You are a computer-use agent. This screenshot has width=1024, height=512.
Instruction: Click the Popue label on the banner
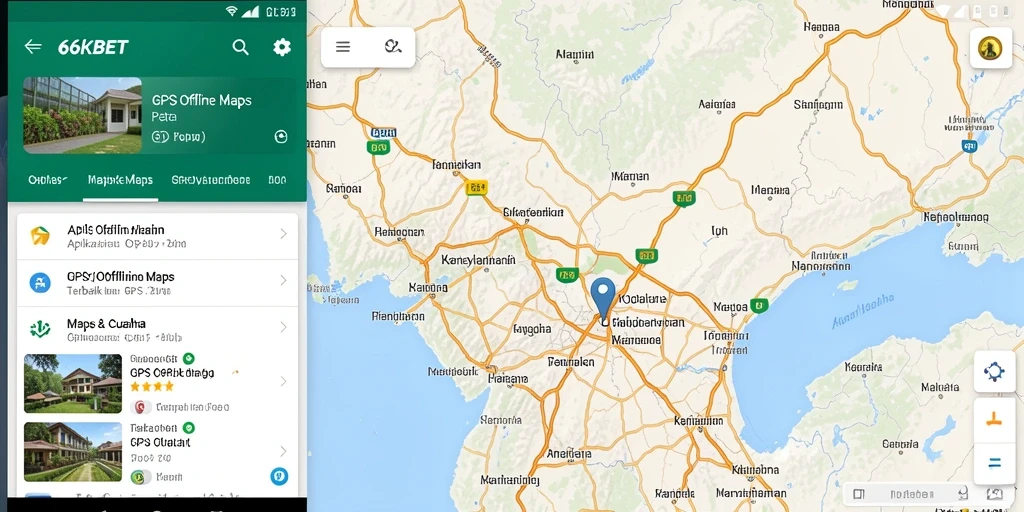189,137
